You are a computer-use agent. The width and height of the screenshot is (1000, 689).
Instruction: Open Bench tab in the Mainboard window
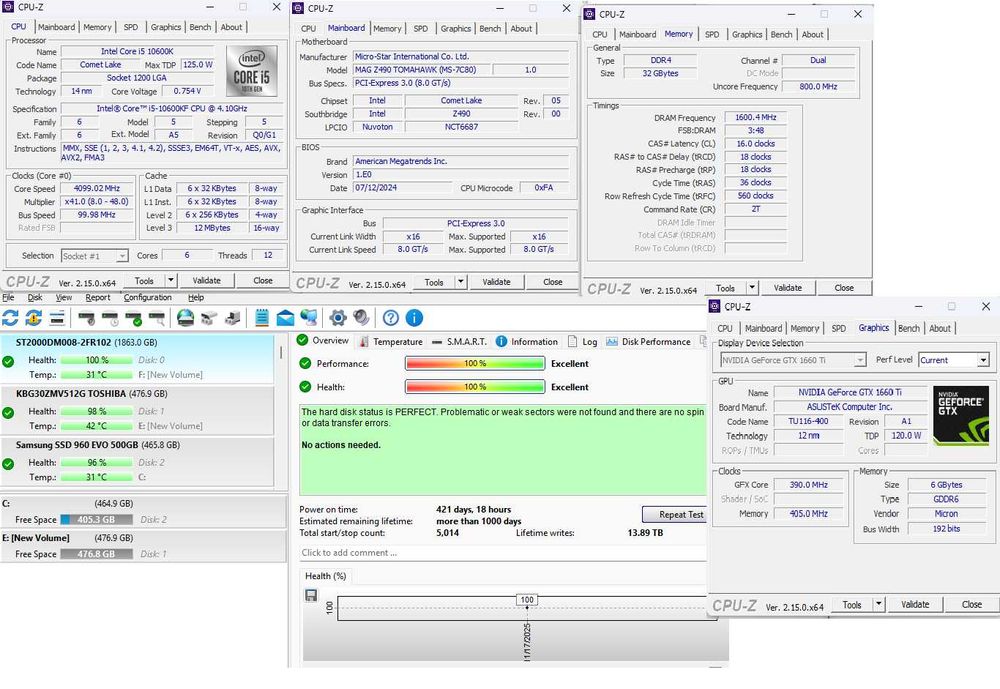point(490,28)
